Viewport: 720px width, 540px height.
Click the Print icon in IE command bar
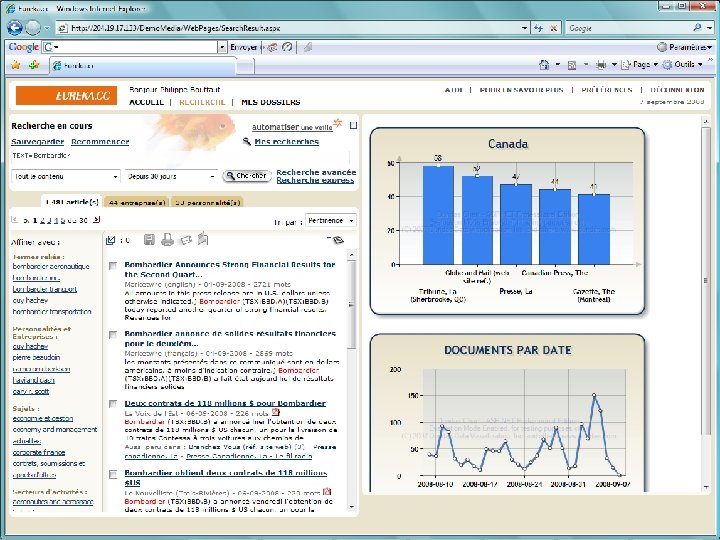click(x=601, y=65)
